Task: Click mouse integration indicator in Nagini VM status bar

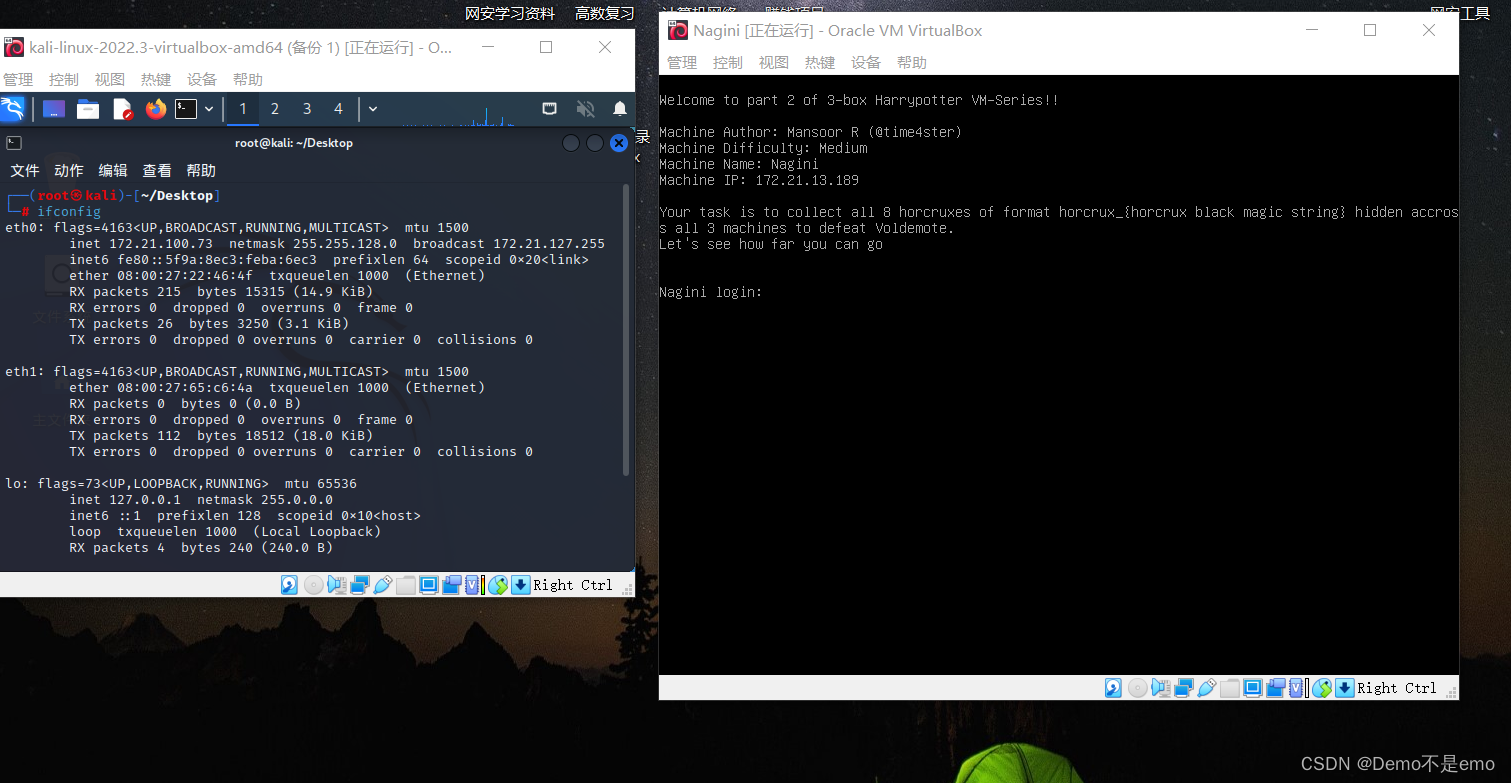Action: [x=1322, y=688]
